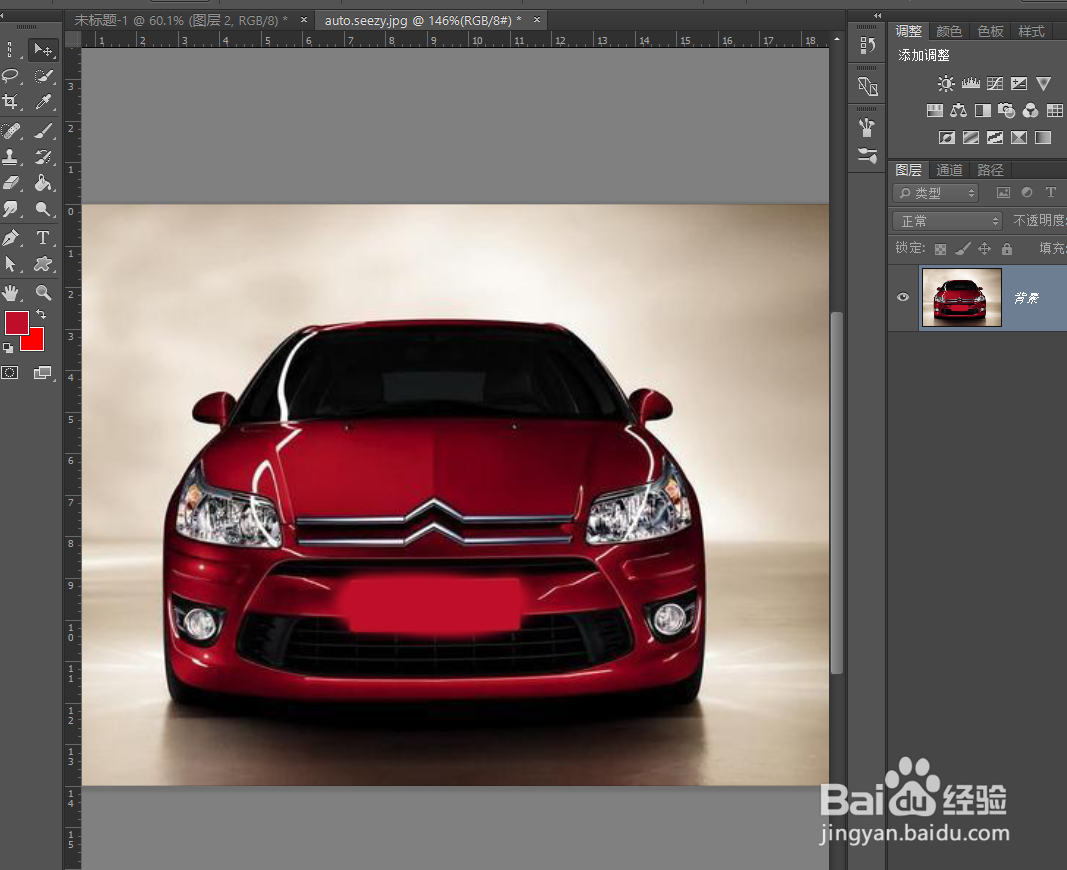Add a Color Lookup grid adjustment
This screenshot has width=1067, height=870.
(x=1055, y=110)
